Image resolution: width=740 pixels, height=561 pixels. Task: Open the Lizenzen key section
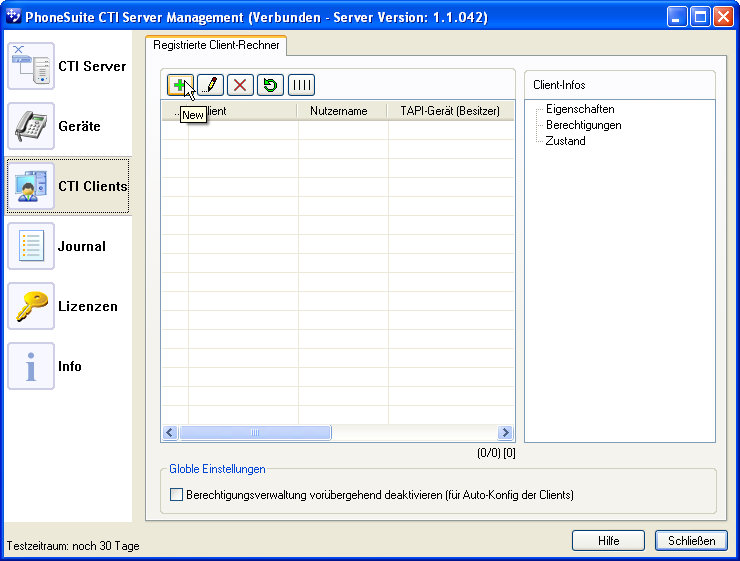[68, 307]
